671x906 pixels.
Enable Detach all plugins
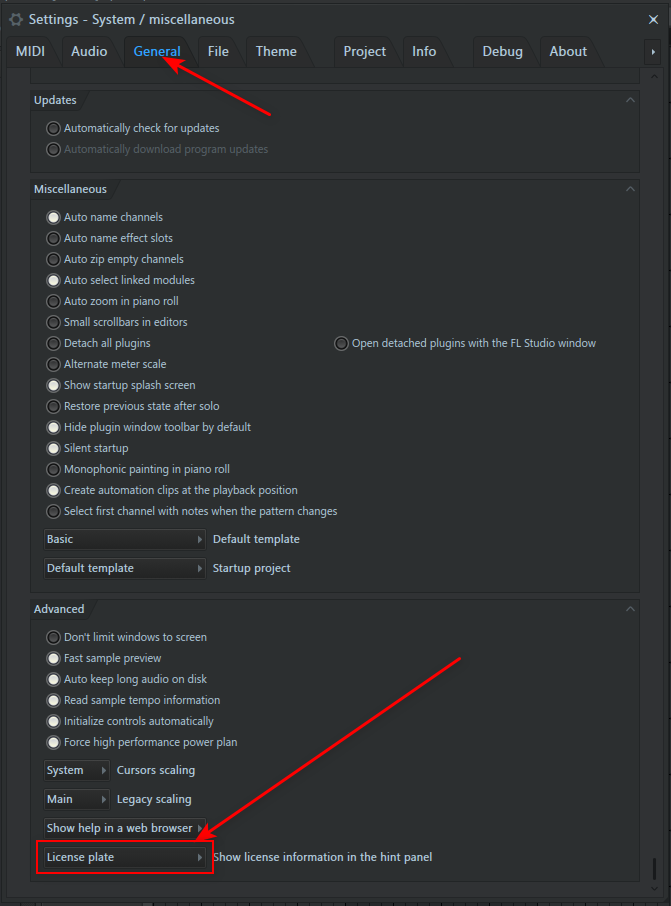pos(54,343)
